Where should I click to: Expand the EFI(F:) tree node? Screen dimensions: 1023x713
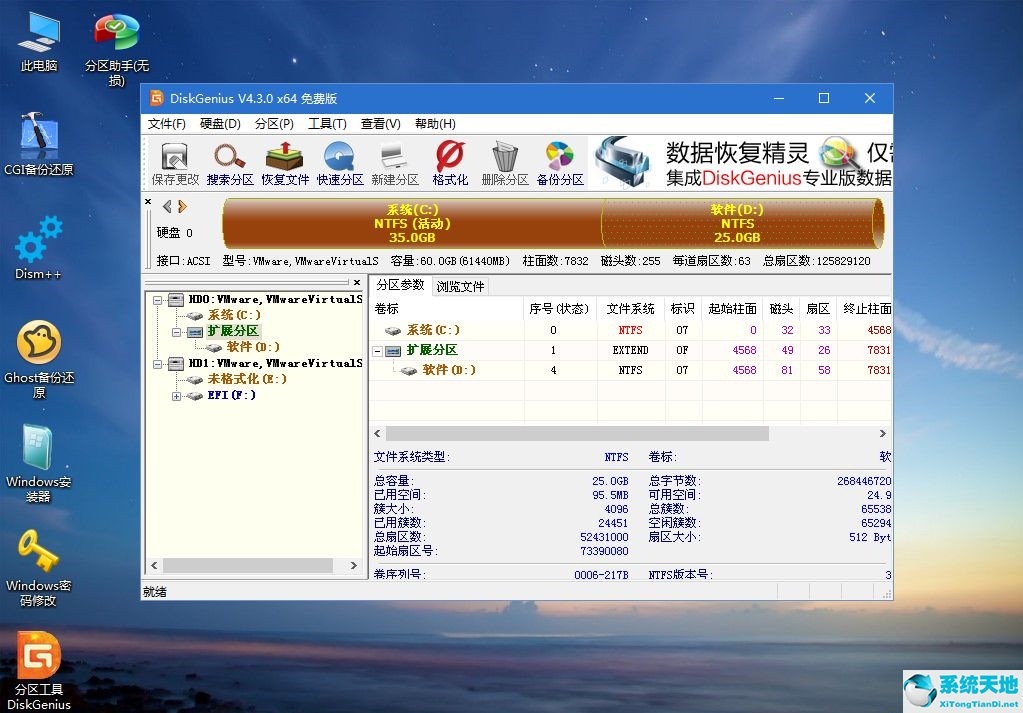174,395
